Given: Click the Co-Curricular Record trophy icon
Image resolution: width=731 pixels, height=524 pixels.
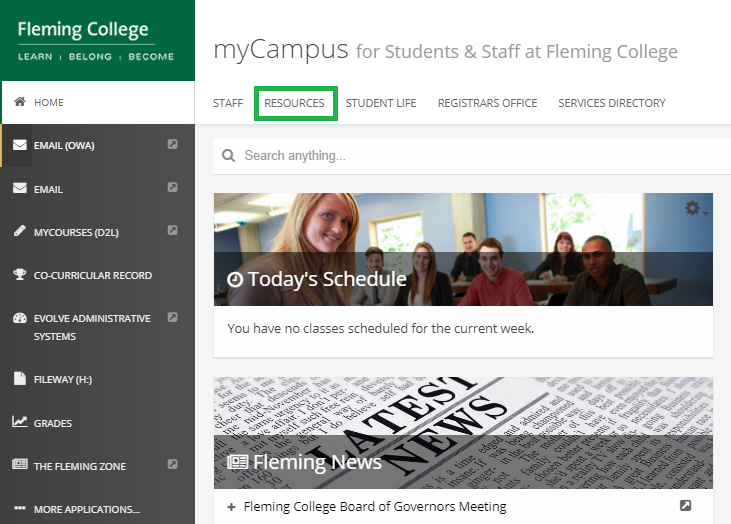Looking at the screenshot, I should [x=20, y=274].
